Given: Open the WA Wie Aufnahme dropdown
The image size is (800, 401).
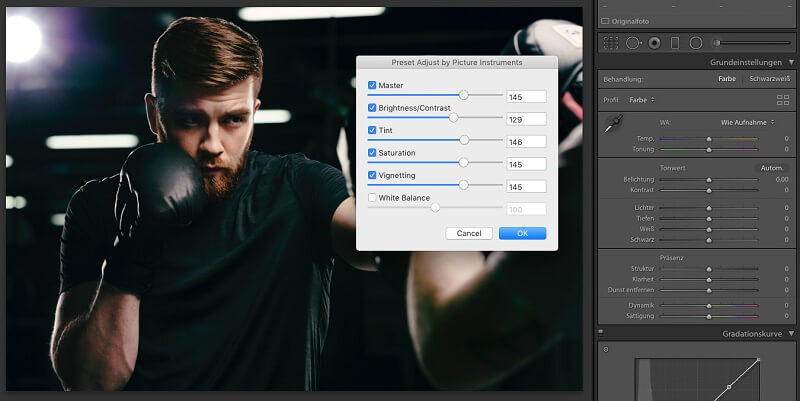Looking at the screenshot, I should [747, 122].
